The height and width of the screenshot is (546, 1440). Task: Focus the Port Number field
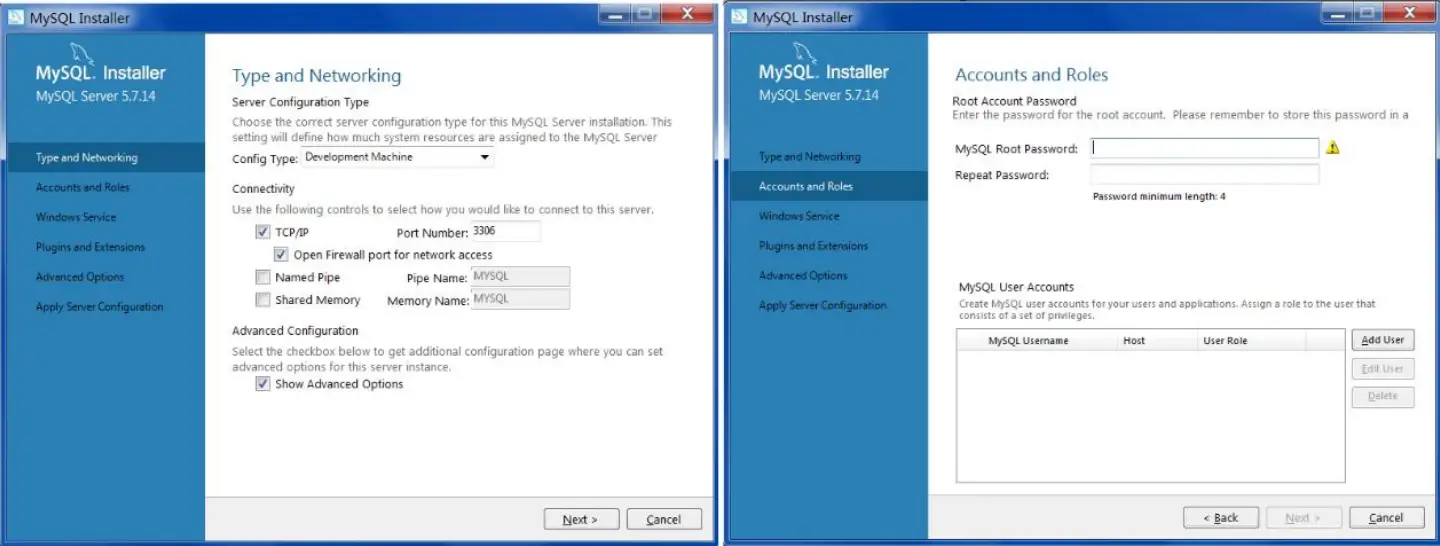[x=505, y=232]
